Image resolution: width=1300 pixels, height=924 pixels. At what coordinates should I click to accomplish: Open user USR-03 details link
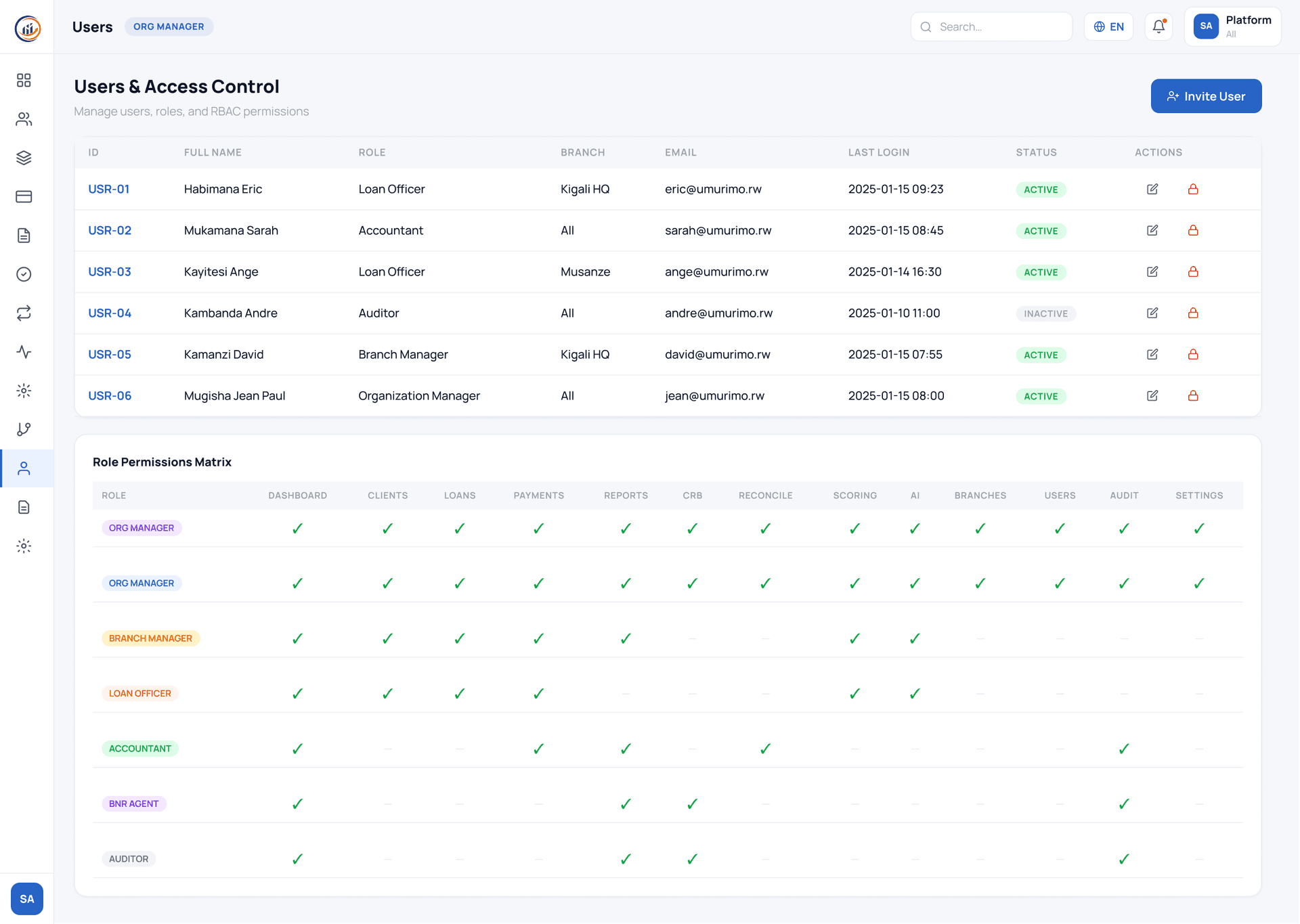click(x=109, y=271)
